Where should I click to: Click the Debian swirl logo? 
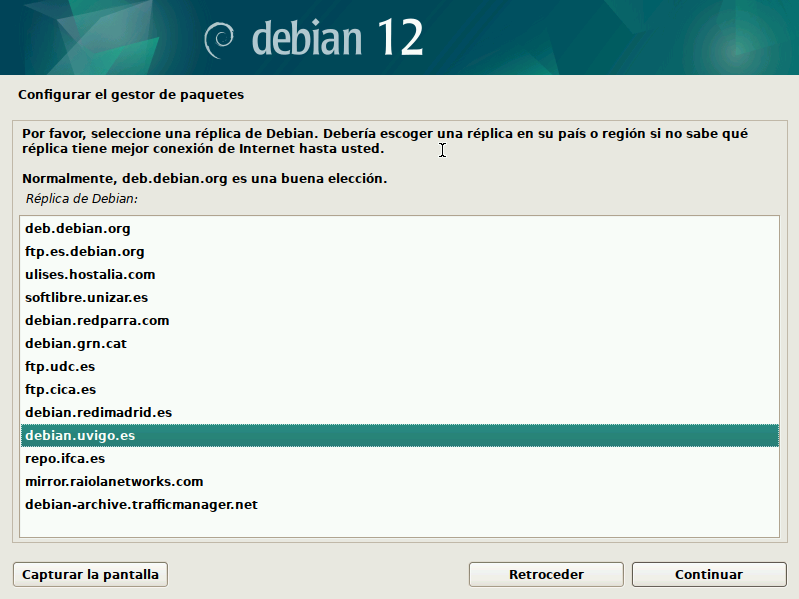click(x=218, y=39)
